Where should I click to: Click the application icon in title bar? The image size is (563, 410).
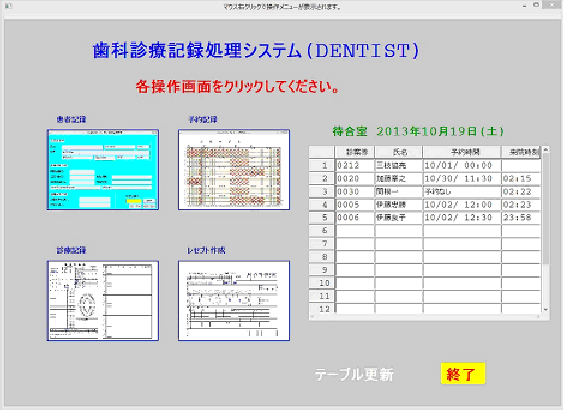click(8, 6)
